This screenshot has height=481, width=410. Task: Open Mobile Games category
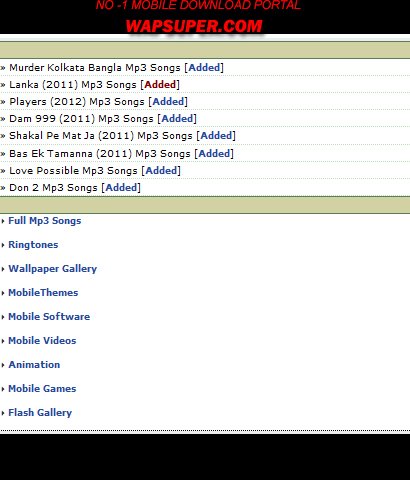point(42,389)
